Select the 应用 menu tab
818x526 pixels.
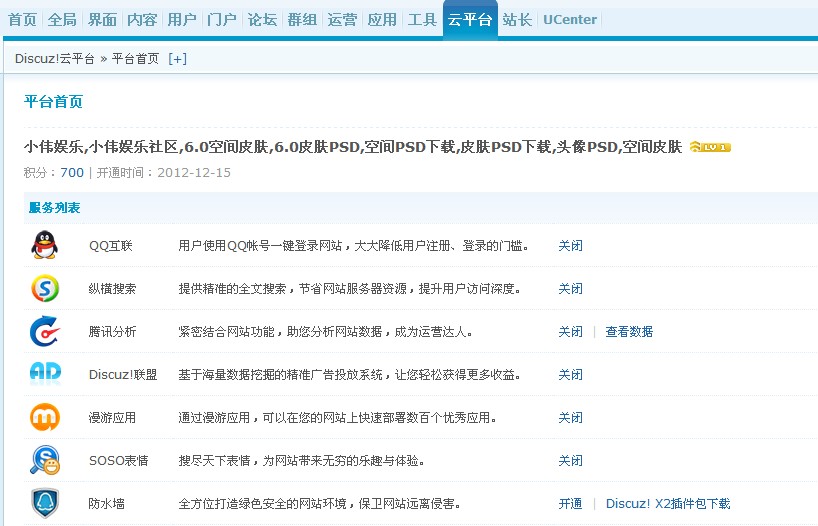382,20
